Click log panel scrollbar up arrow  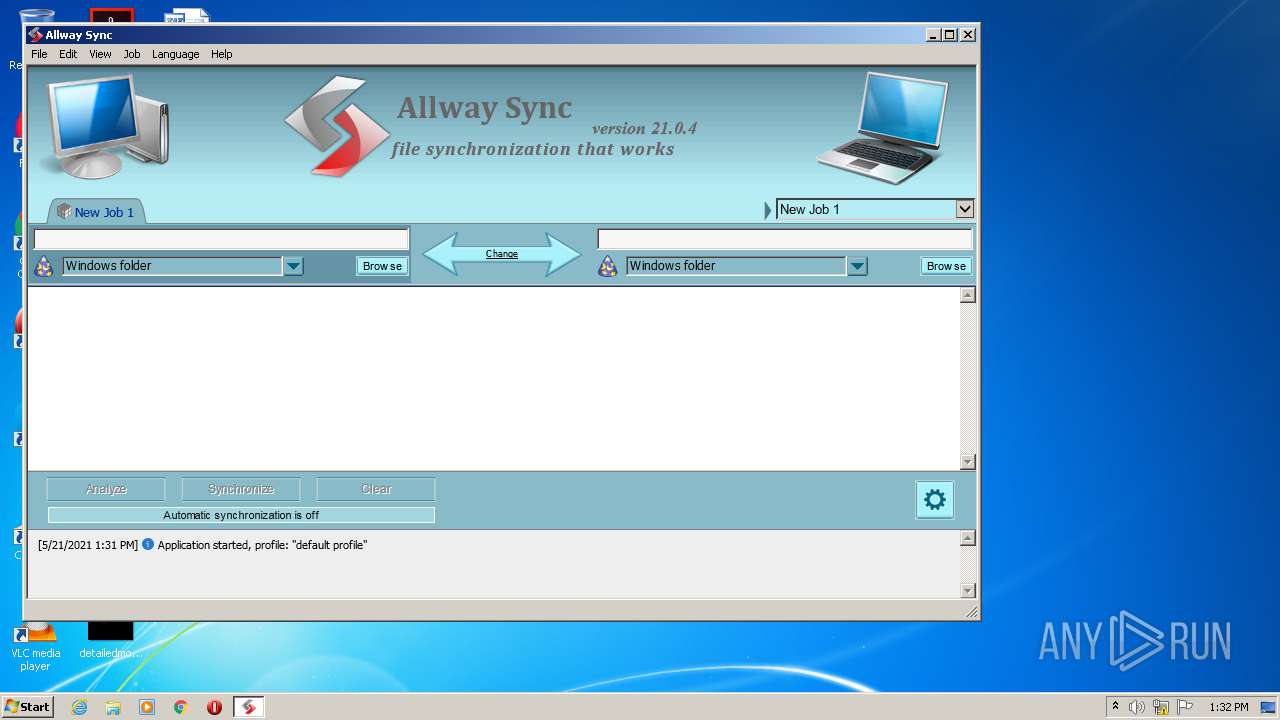click(967, 539)
